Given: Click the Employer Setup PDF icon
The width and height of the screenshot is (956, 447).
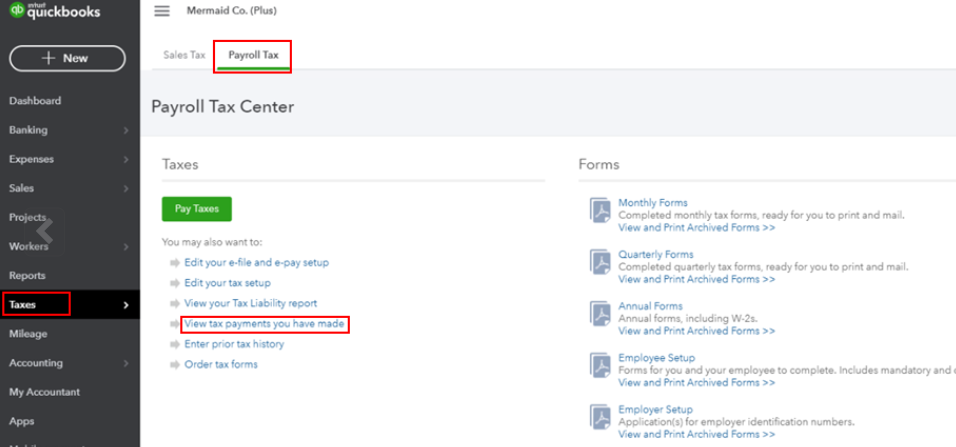Looking at the screenshot, I should point(599,417).
